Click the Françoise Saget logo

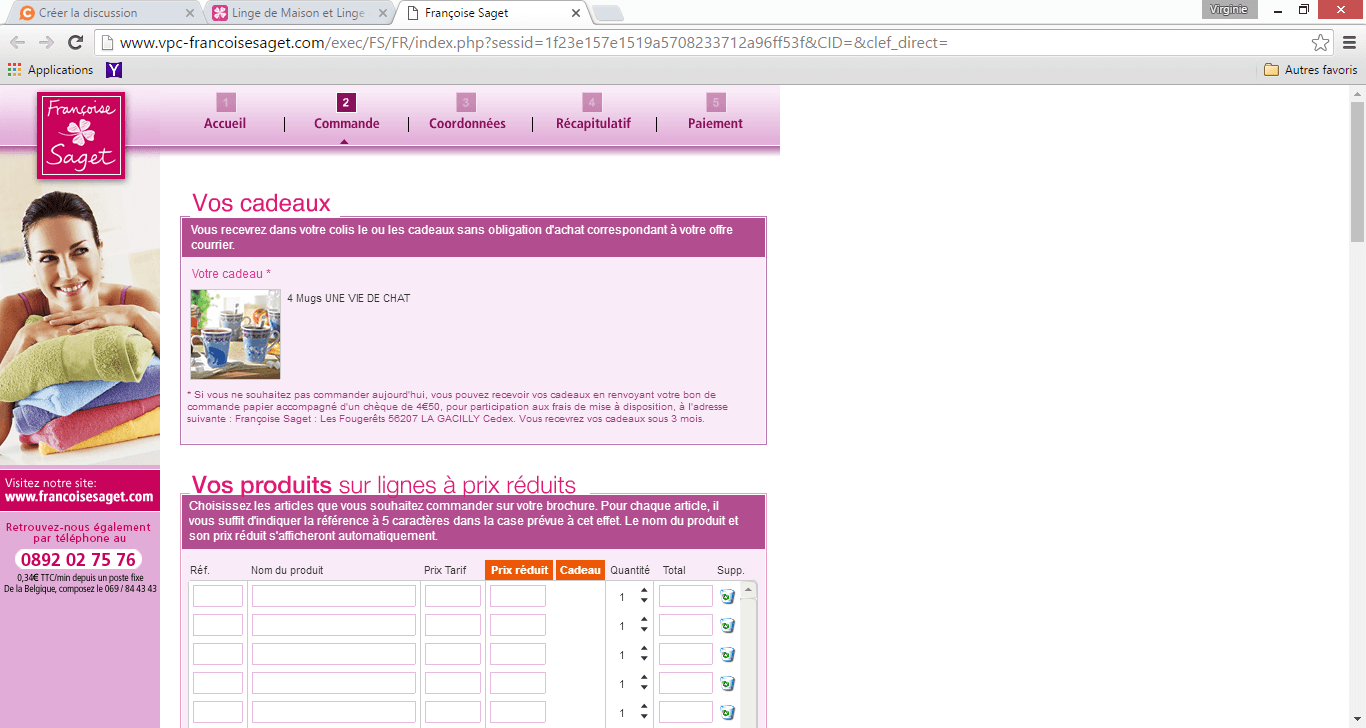click(81, 136)
